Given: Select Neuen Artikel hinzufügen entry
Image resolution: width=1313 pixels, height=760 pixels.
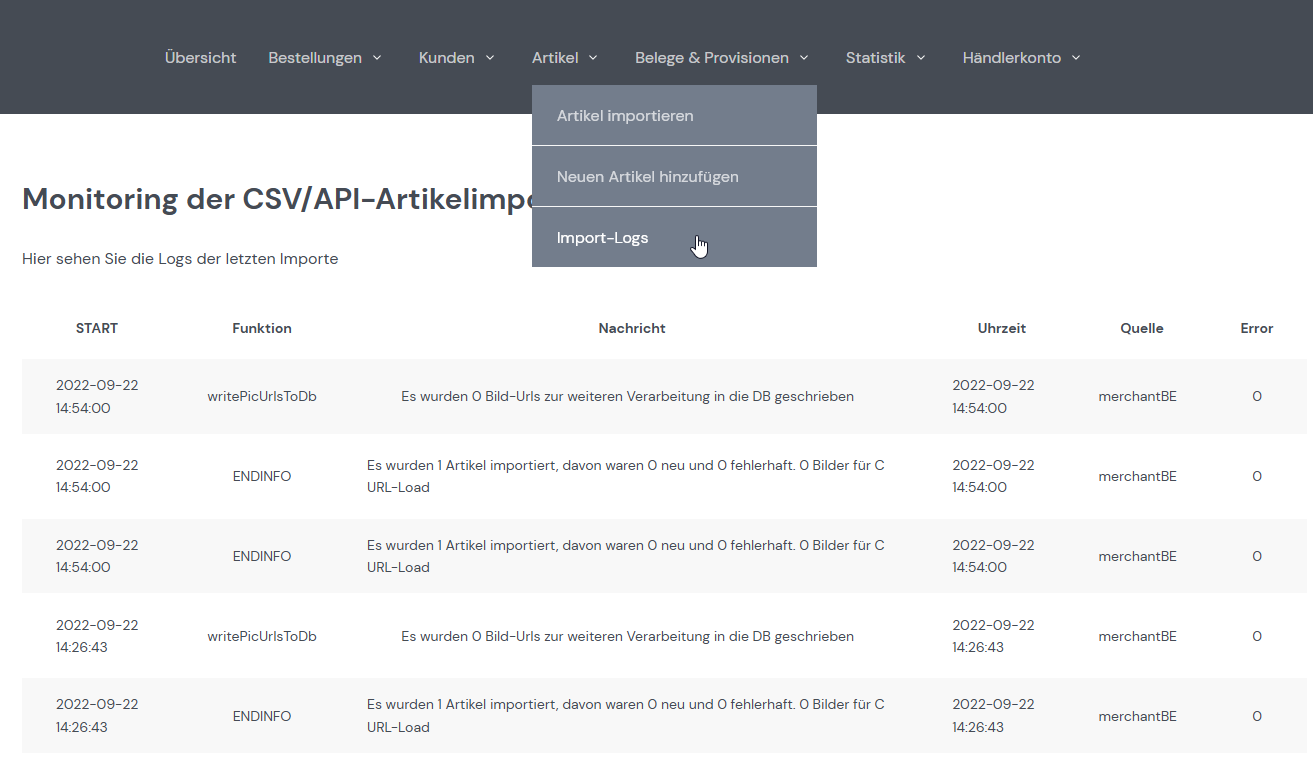Looking at the screenshot, I should click(x=674, y=177).
